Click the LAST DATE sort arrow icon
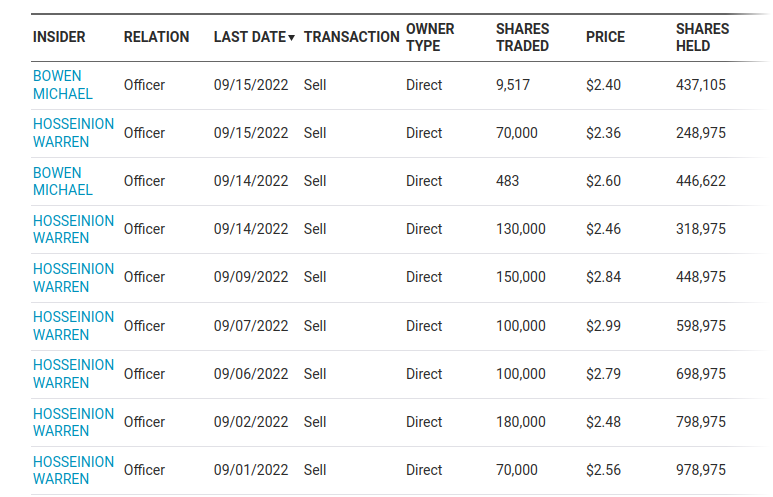Viewport: 773px width, 497px height. click(291, 37)
